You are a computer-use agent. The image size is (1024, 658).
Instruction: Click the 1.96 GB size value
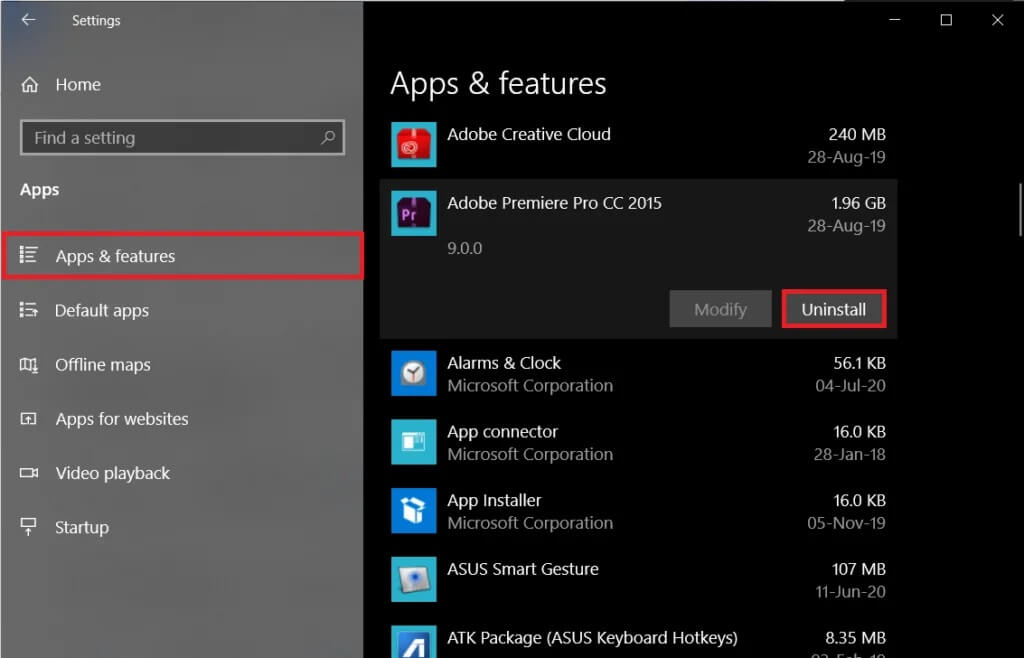pos(858,203)
